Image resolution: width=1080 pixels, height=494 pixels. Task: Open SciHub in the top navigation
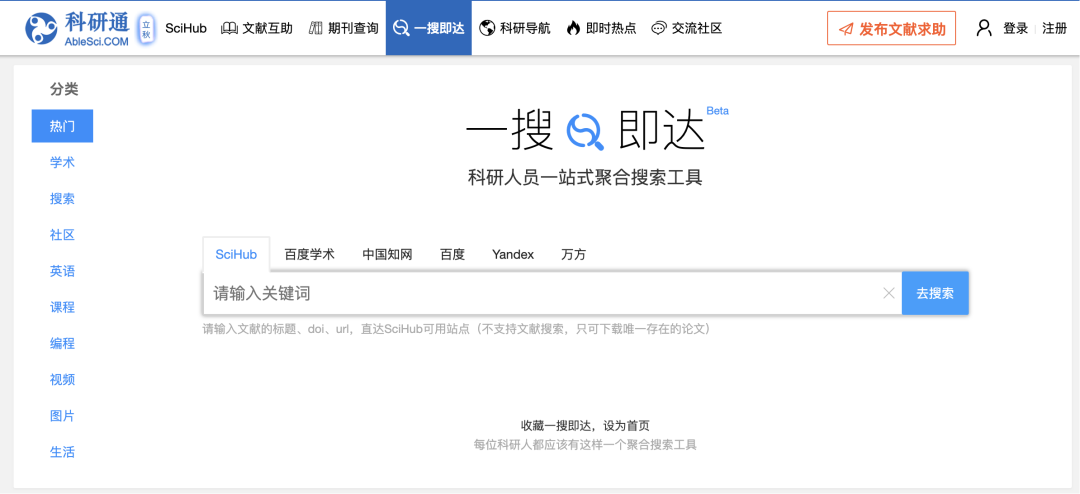186,28
